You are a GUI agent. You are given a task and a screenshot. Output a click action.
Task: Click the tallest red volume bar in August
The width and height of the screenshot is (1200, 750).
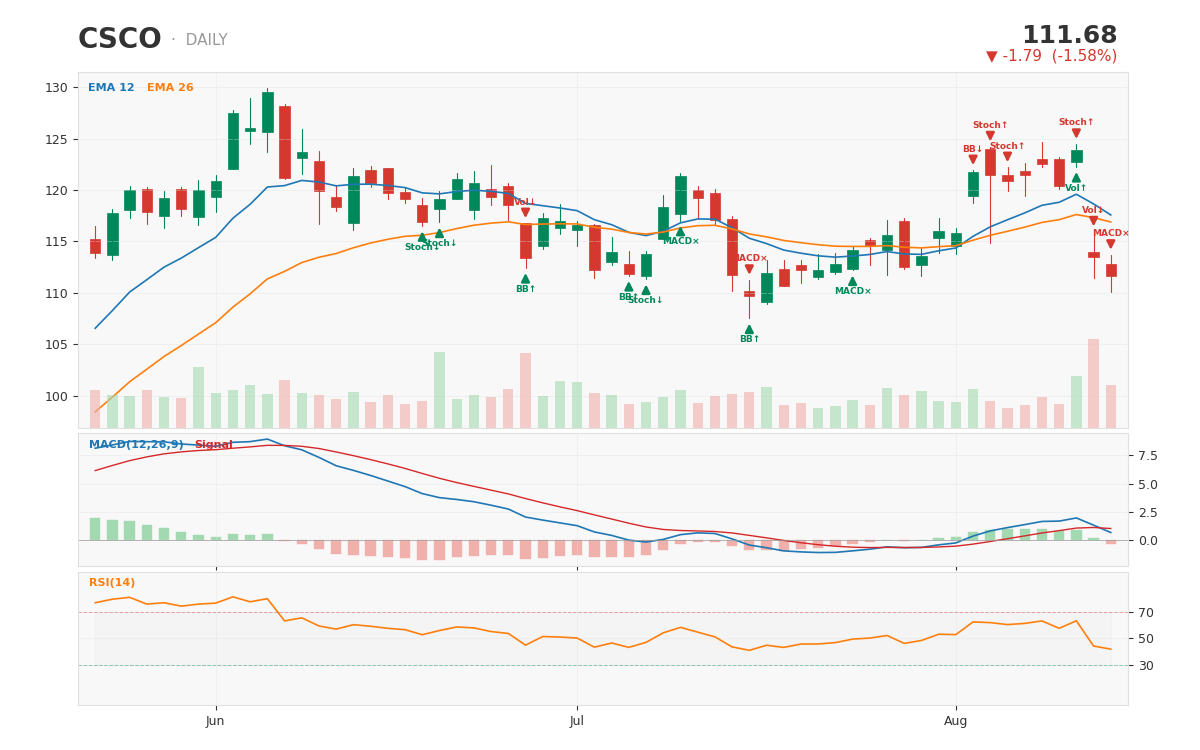pos(1093,384)
